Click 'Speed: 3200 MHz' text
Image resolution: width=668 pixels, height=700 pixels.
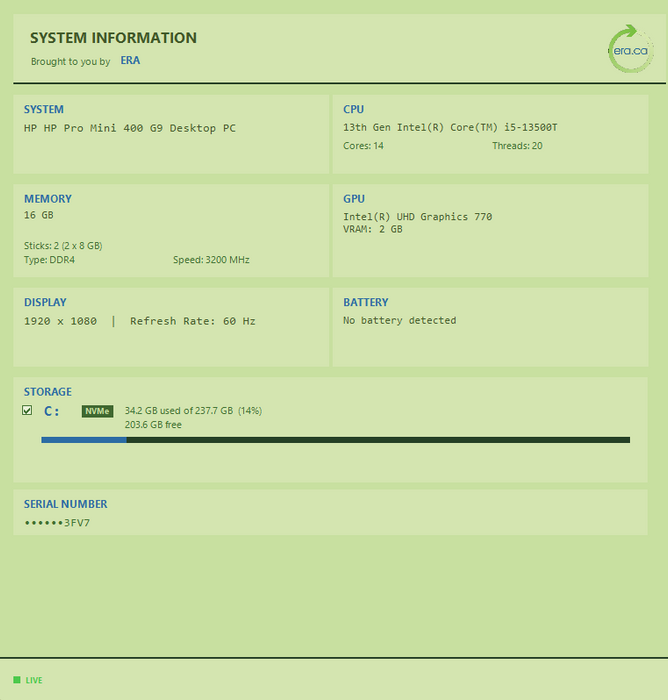[211, 260]
